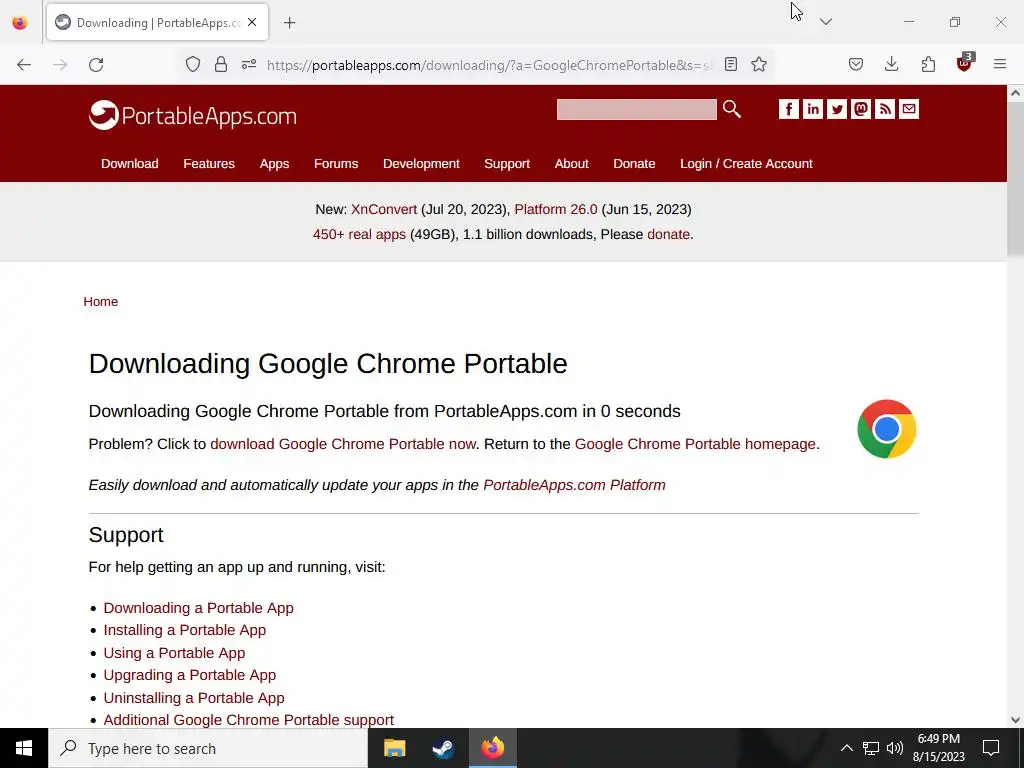This screenshot has width=1024, height=768.
Task: Click the browser URL address field
Action: [x=488, y=65]
